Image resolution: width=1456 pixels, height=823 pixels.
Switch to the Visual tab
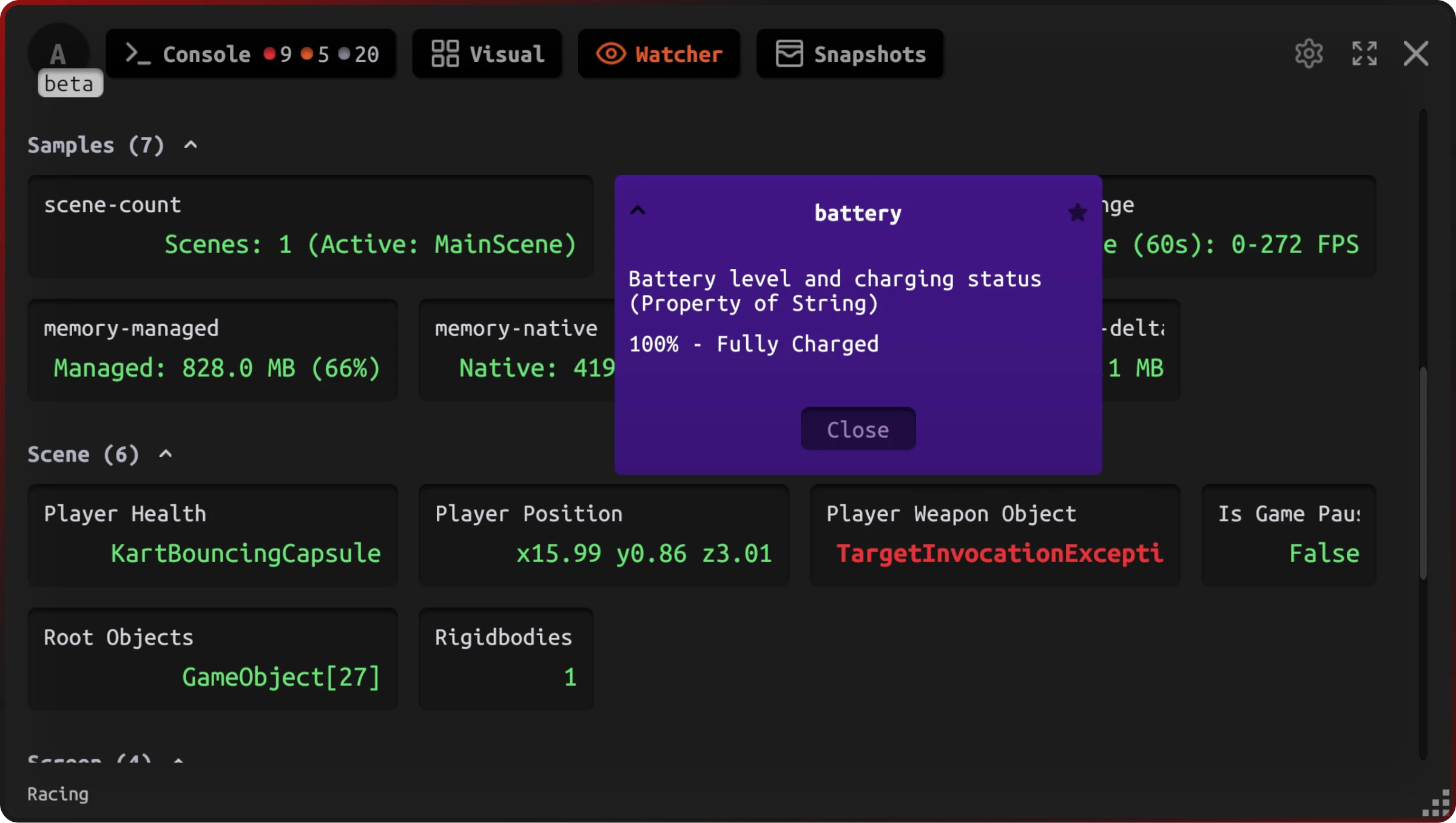point(487,54)
